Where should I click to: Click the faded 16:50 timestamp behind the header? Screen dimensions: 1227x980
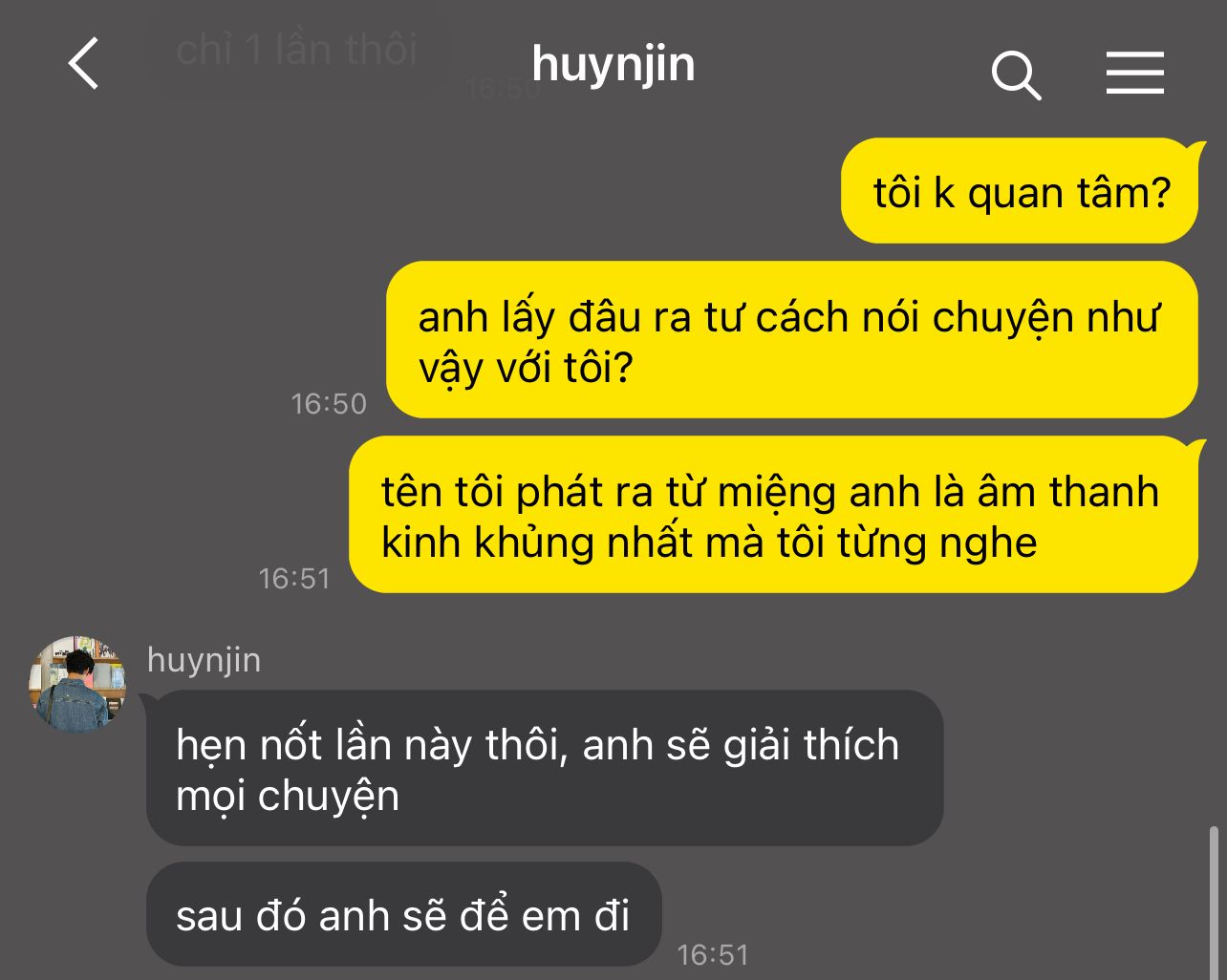[504, 89]
